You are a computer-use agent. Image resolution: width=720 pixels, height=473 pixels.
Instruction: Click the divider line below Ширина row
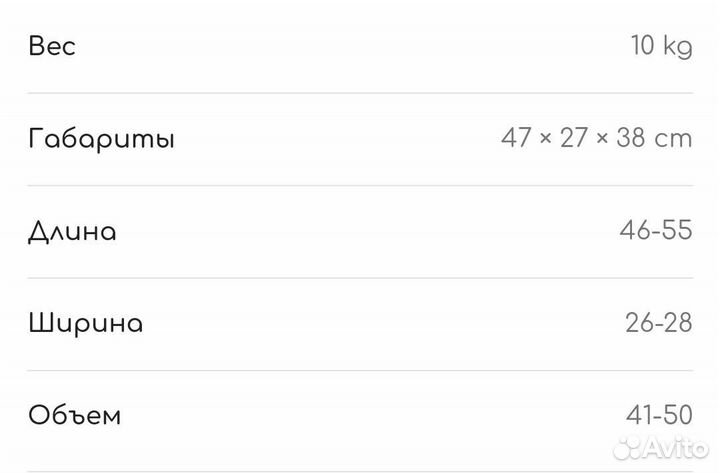[x=360, y=370]
